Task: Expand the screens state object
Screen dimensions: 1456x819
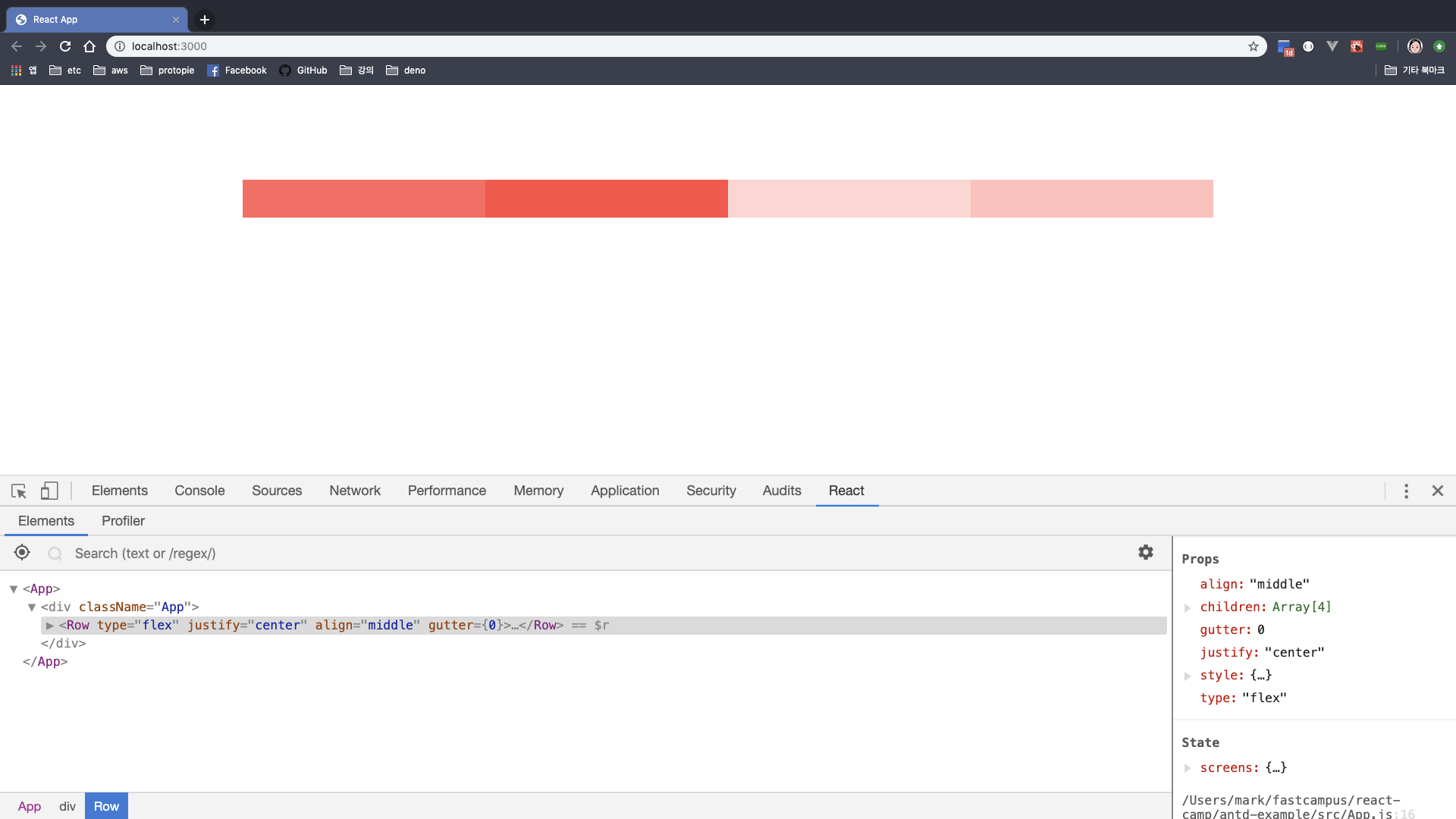Action: click(x=1188, y=768)
